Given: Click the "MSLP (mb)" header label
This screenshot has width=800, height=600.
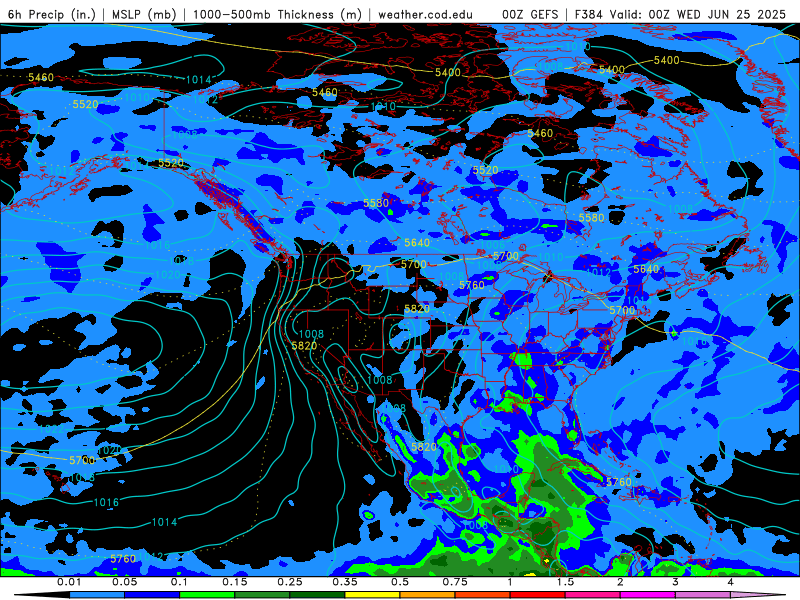Looking at the screenshot, I should pos(144,14).
